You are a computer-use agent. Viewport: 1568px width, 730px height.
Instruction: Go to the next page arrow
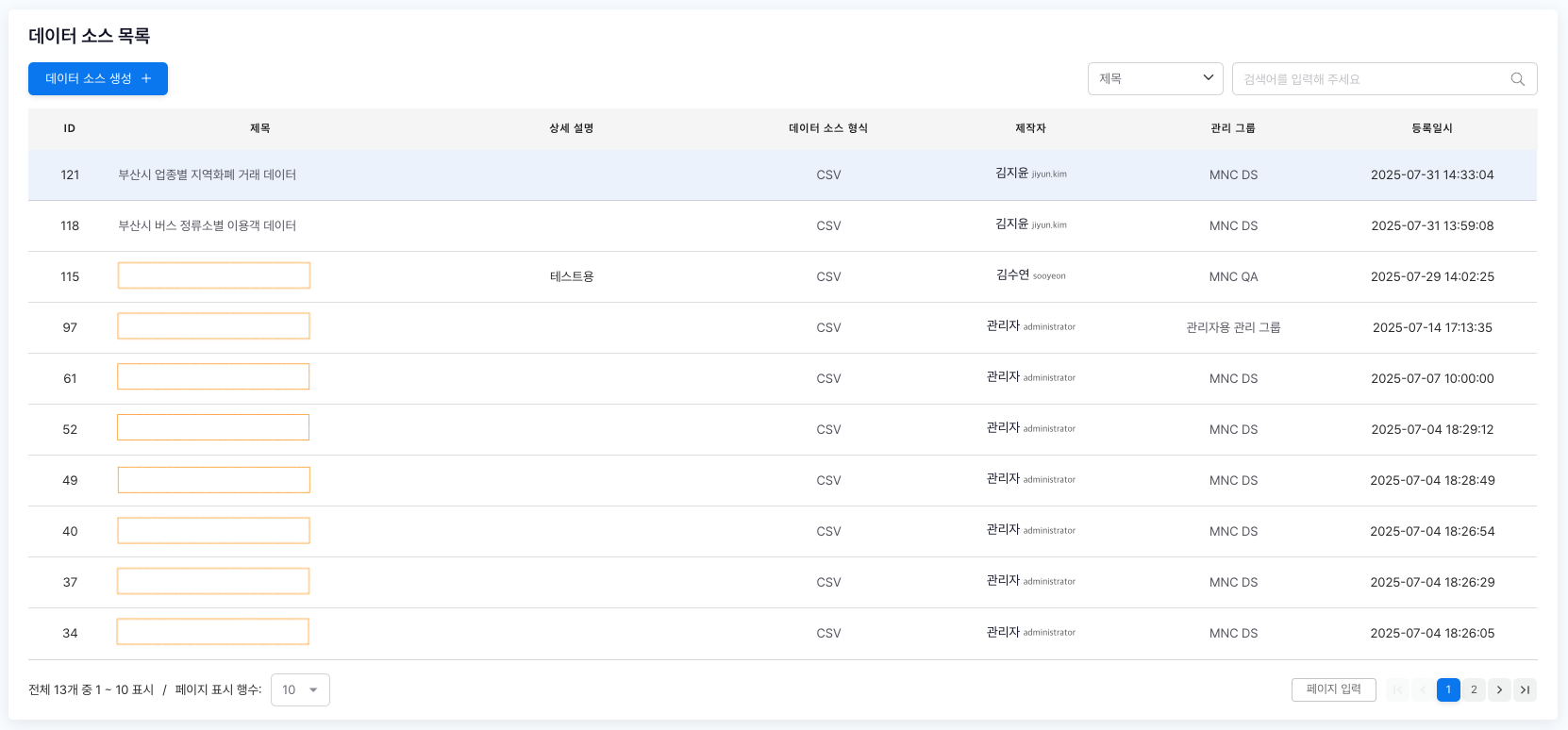(1499, 689)
